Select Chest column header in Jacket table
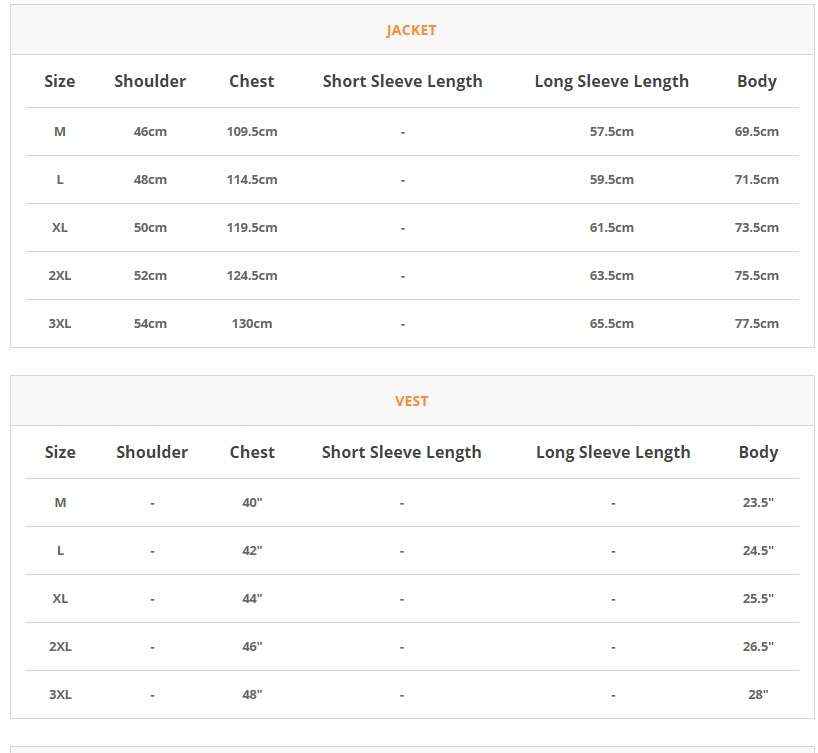Viewport: 818px width, 753px height. tap(251, 81)
